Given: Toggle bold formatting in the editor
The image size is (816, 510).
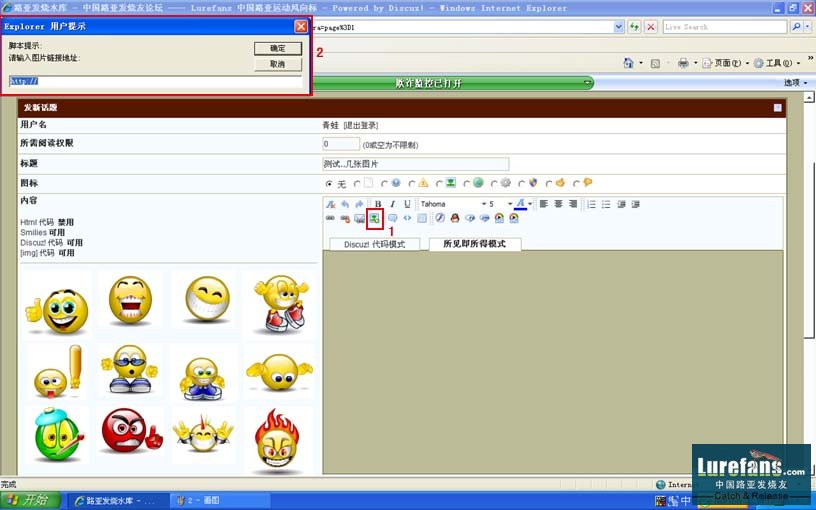Looking at the screenshot, I should [x=378, y=204].
